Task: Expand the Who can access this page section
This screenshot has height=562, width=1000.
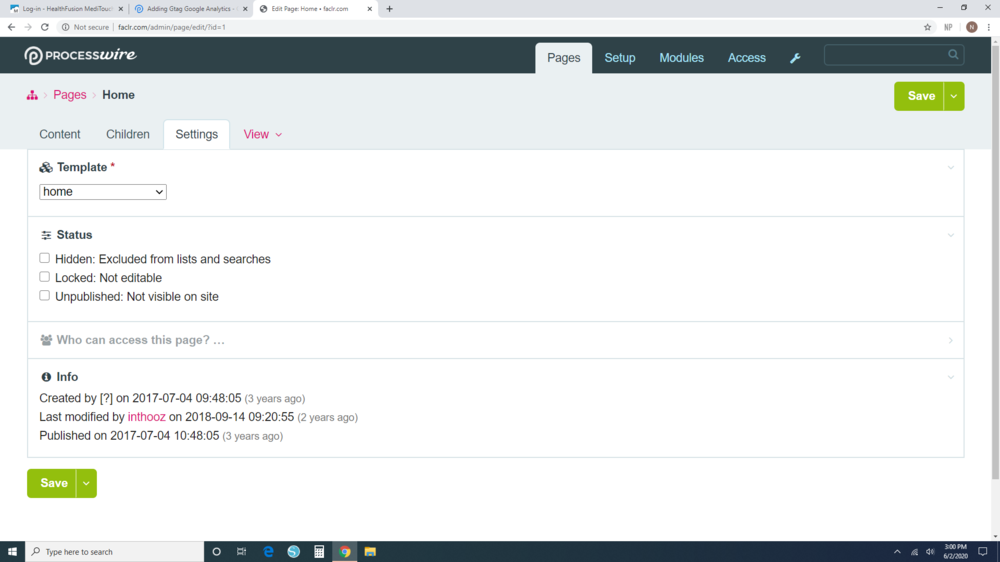Action: tap(140, 340)
